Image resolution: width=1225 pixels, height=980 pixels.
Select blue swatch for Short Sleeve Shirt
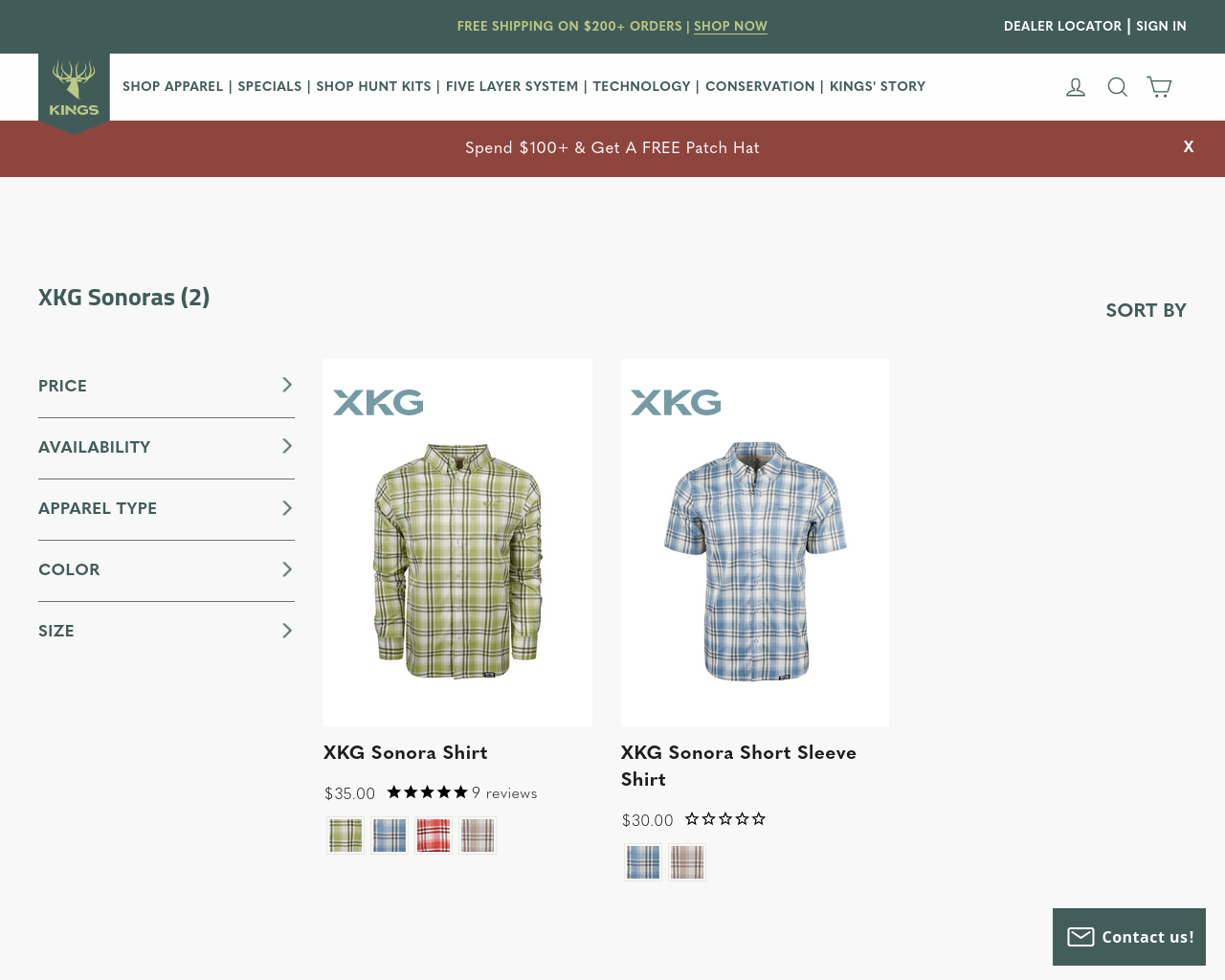tap(643, 862)
